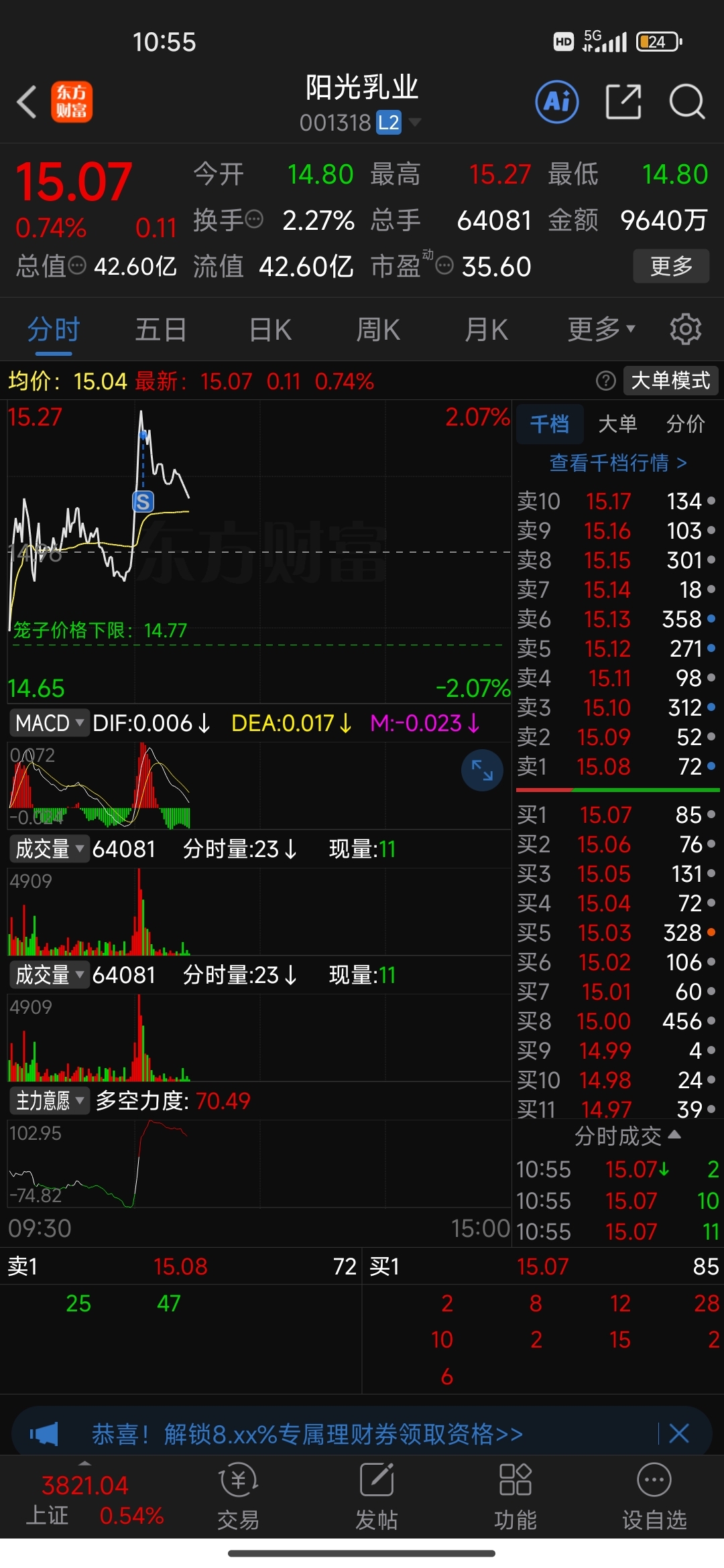Open the search magnifier icon

[687, 102]
